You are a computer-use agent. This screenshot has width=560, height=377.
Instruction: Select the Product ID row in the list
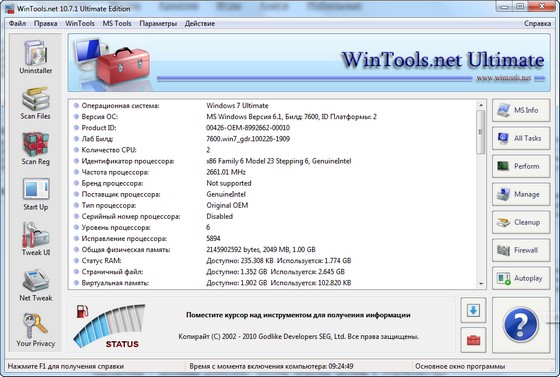[x=272, y=128]
